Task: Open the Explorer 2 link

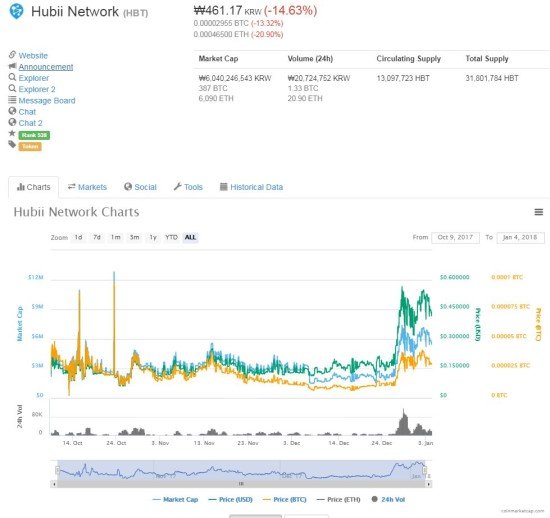Action: coord(37,89)
